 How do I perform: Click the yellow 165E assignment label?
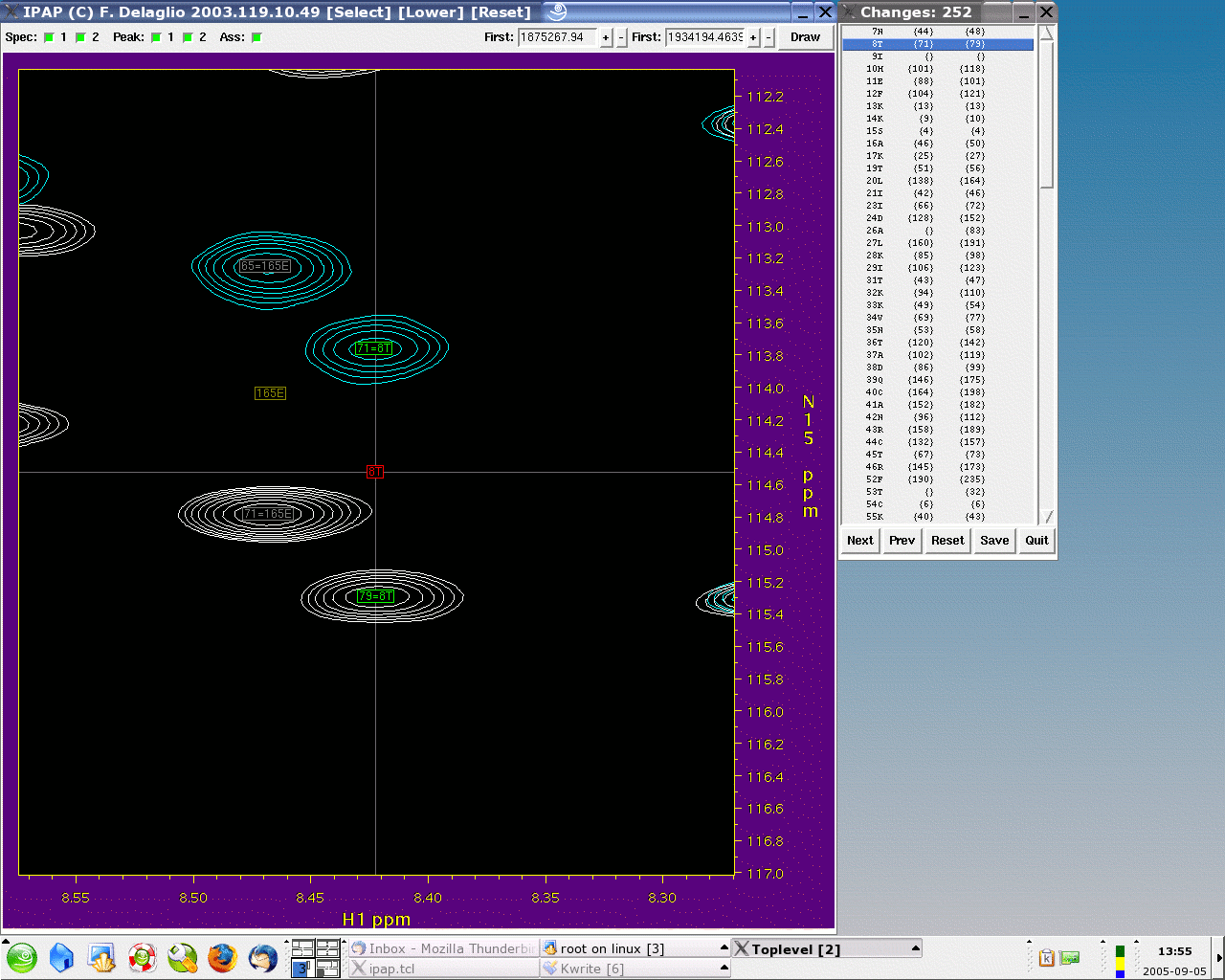pyautogui.click(x=270, y=393)
